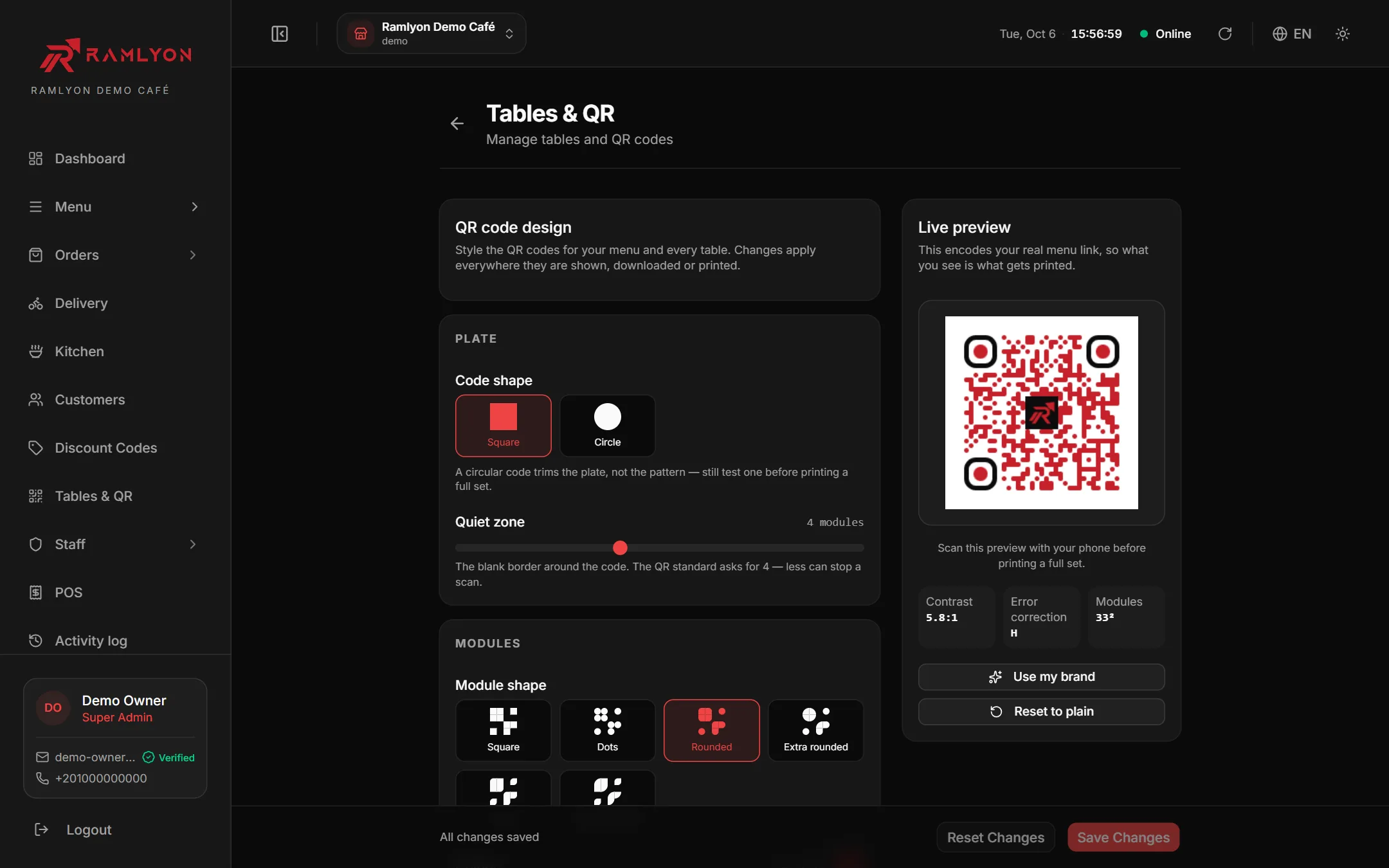1389x868 pixels.
Task: Select the Circle code shape
Action: click(607, 426)
